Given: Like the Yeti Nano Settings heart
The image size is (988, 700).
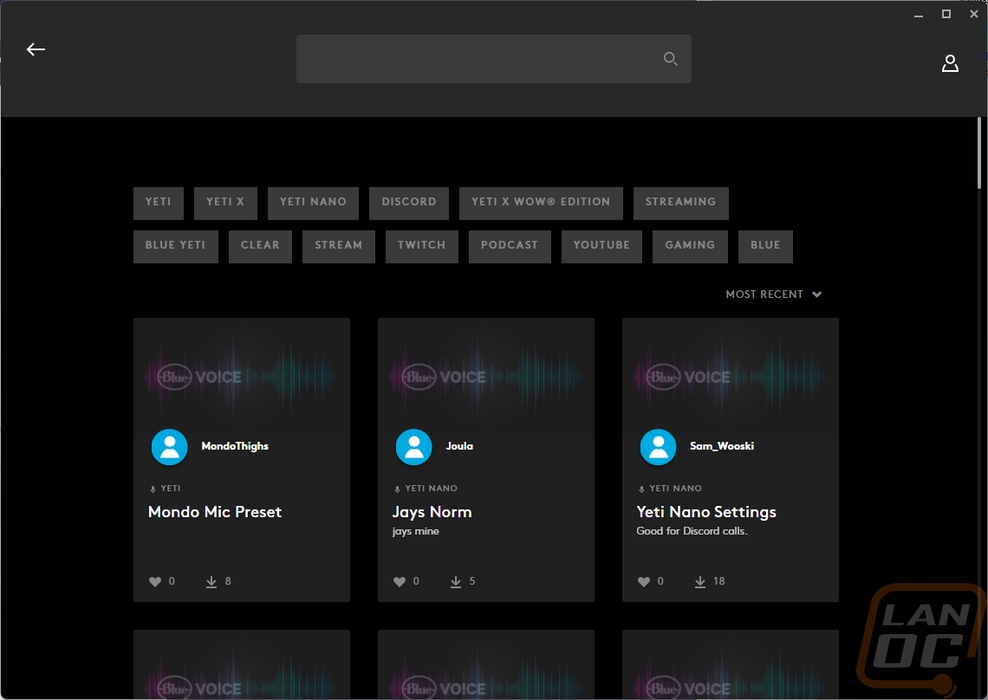Looking at the screenshot, I should 643,582.
